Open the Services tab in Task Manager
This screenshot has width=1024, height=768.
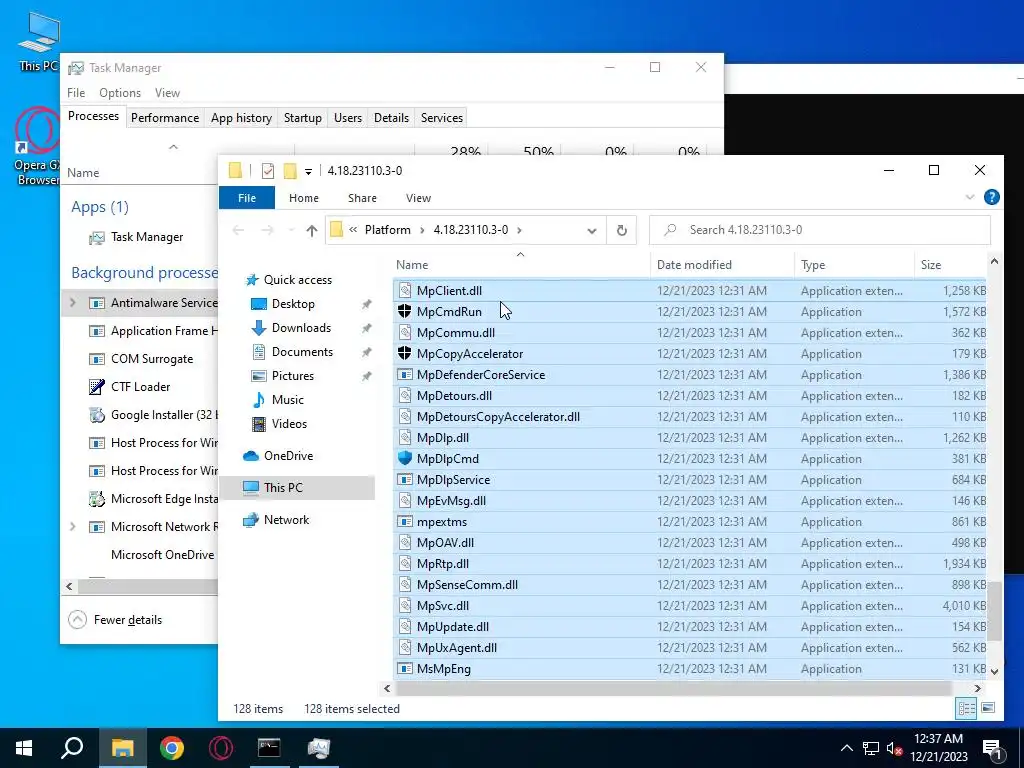point(441,118)
